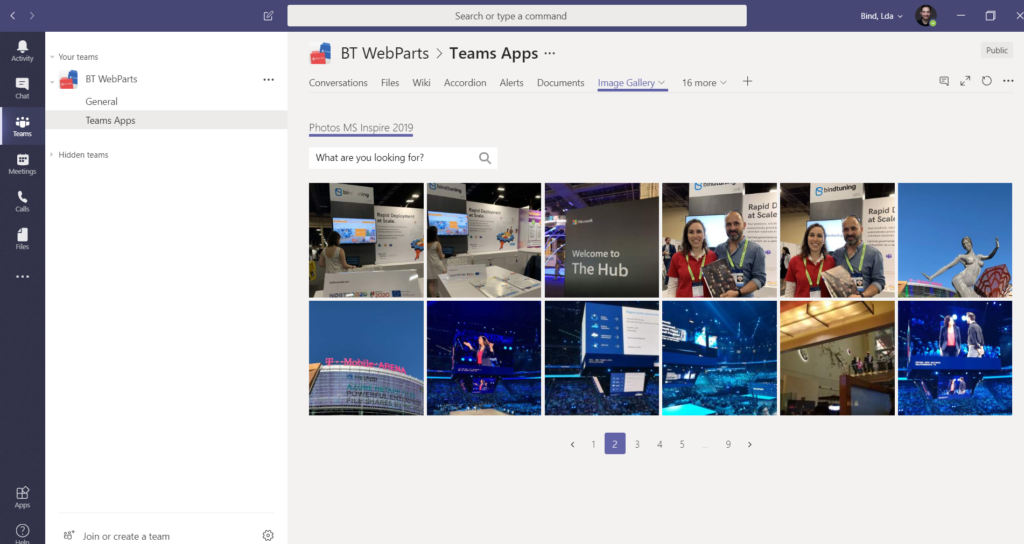The width and height of the screenshot is (1024, 544).
Task: Collapse the BT WebParts team channels
Action: click(x=52, y=82)
